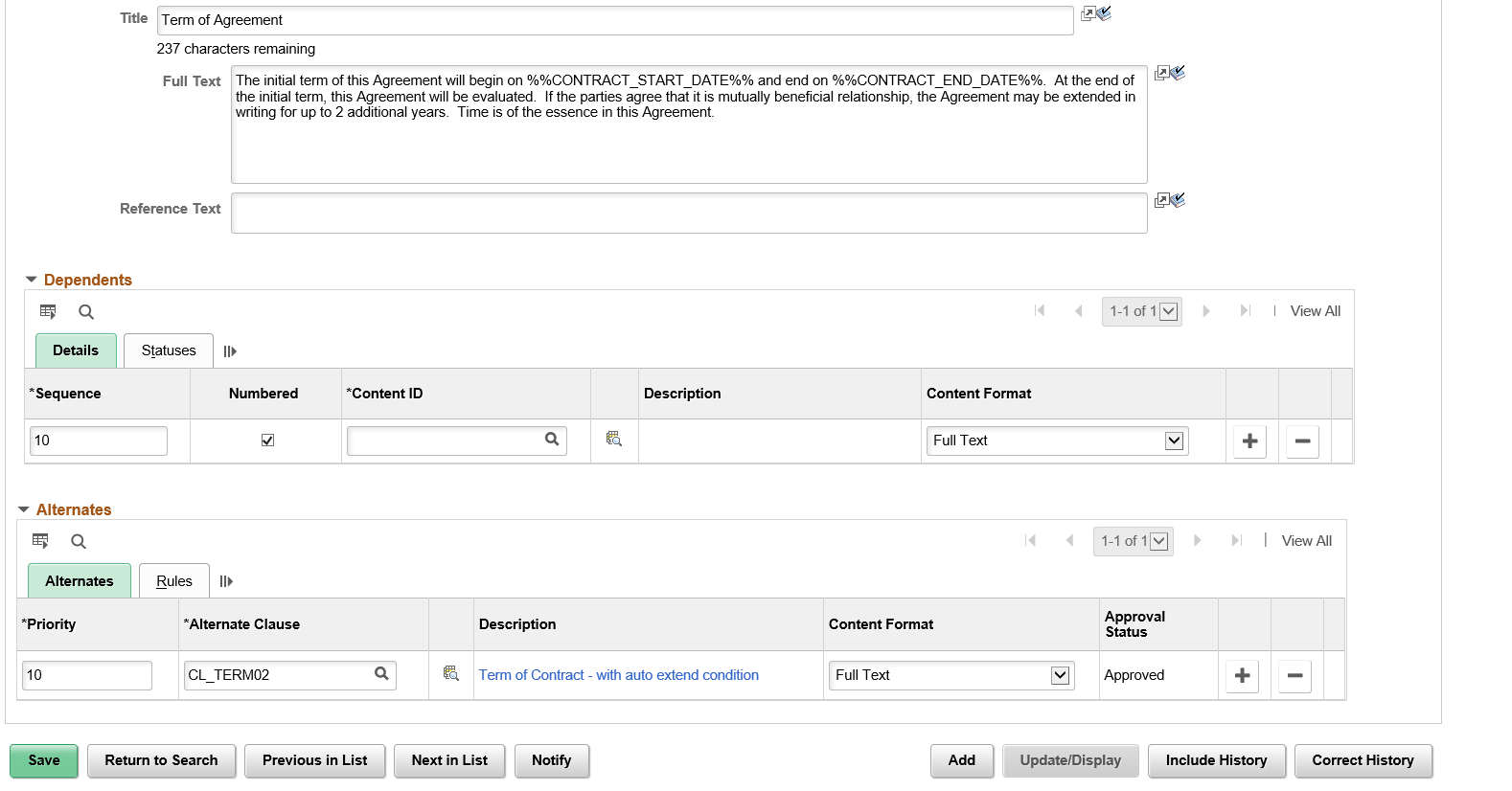
Task: Click detail icon next to CL_TERM02
Action: (x=451, y=673)
